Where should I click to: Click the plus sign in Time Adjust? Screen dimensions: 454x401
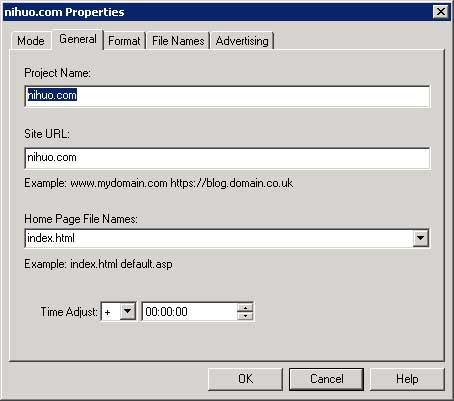108,312
